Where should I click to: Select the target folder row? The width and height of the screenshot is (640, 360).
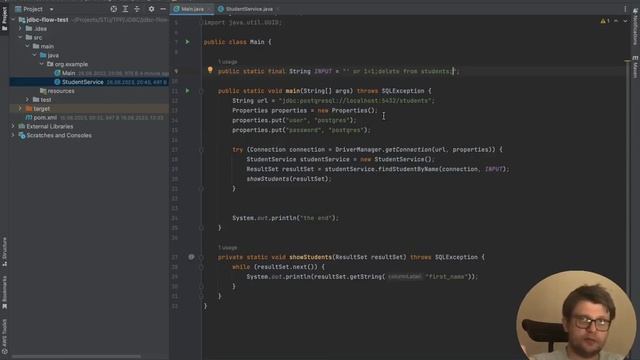click(x=89, y=109)
